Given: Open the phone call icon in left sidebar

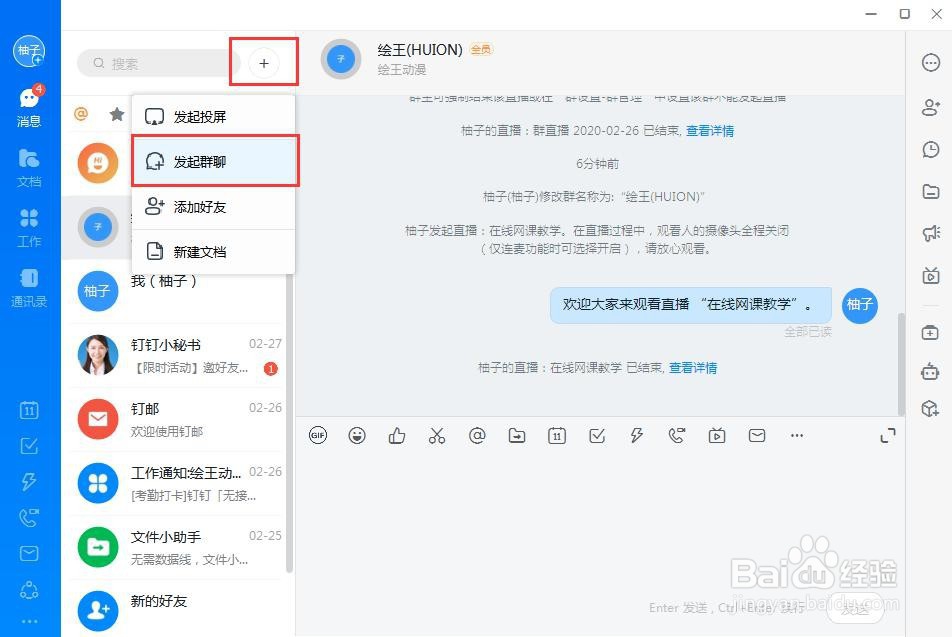Looking at the screenshot, I should pyautogui.click(x=29, y=517).
